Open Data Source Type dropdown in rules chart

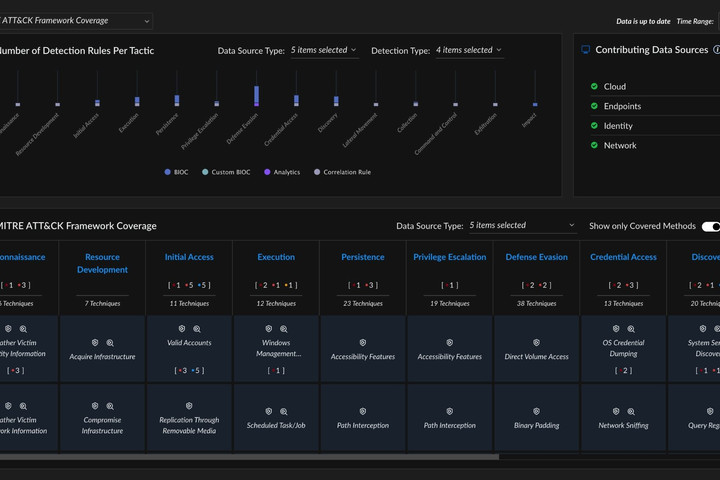pos(324,50)
